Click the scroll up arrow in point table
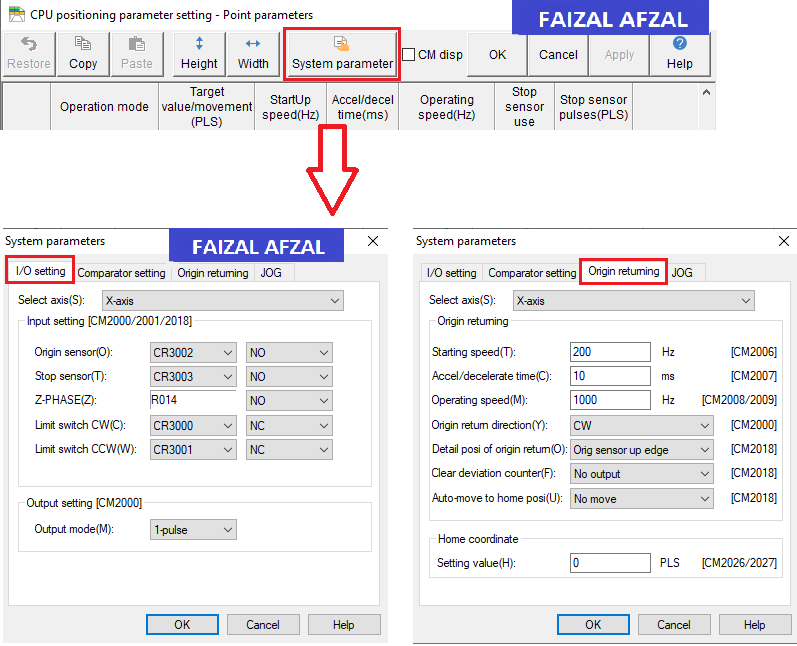 point(706,93)
